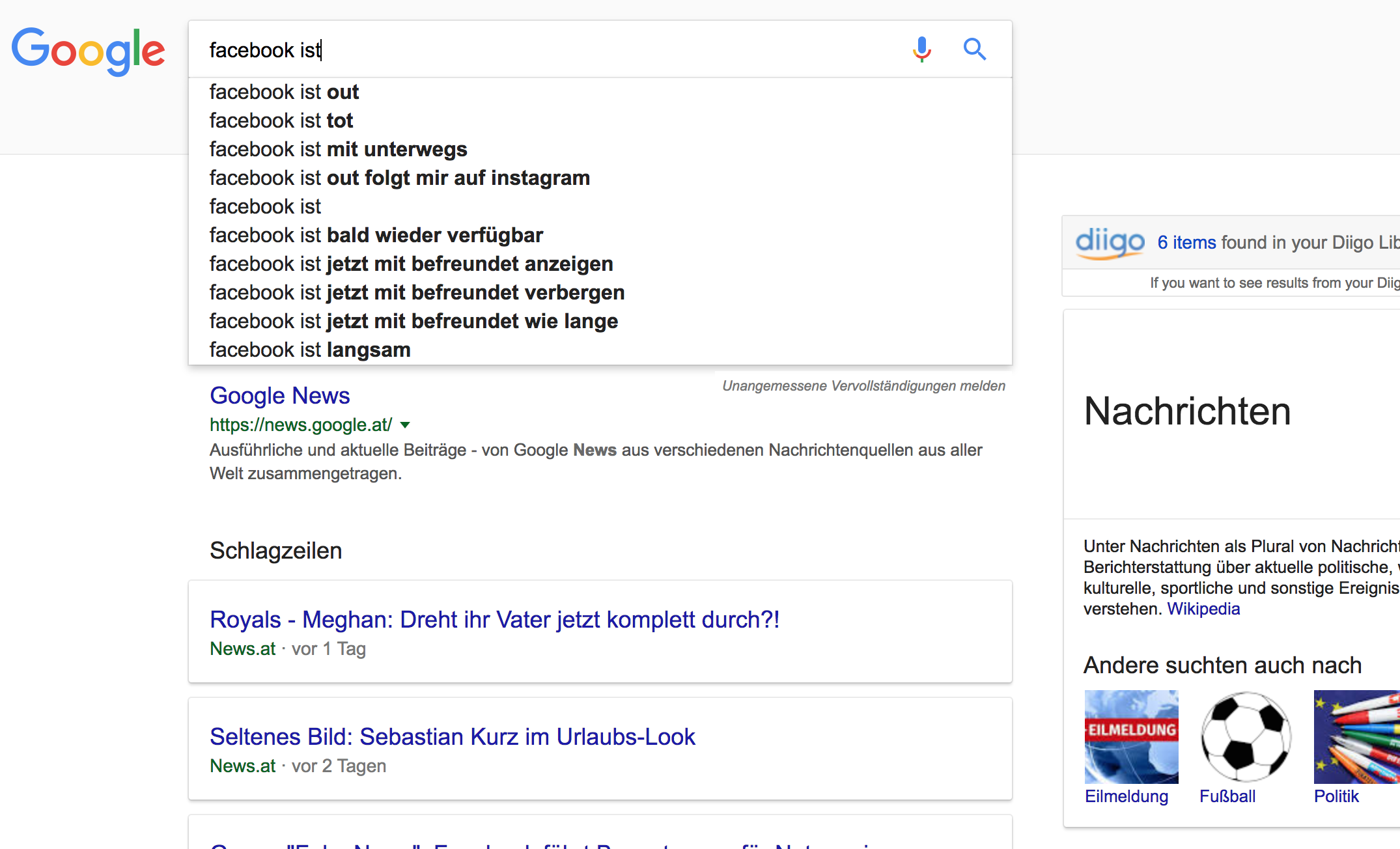1400x849 pixels.
Task: Select suggestion "facebook ist tot"
Action: (x=281, y=120)
